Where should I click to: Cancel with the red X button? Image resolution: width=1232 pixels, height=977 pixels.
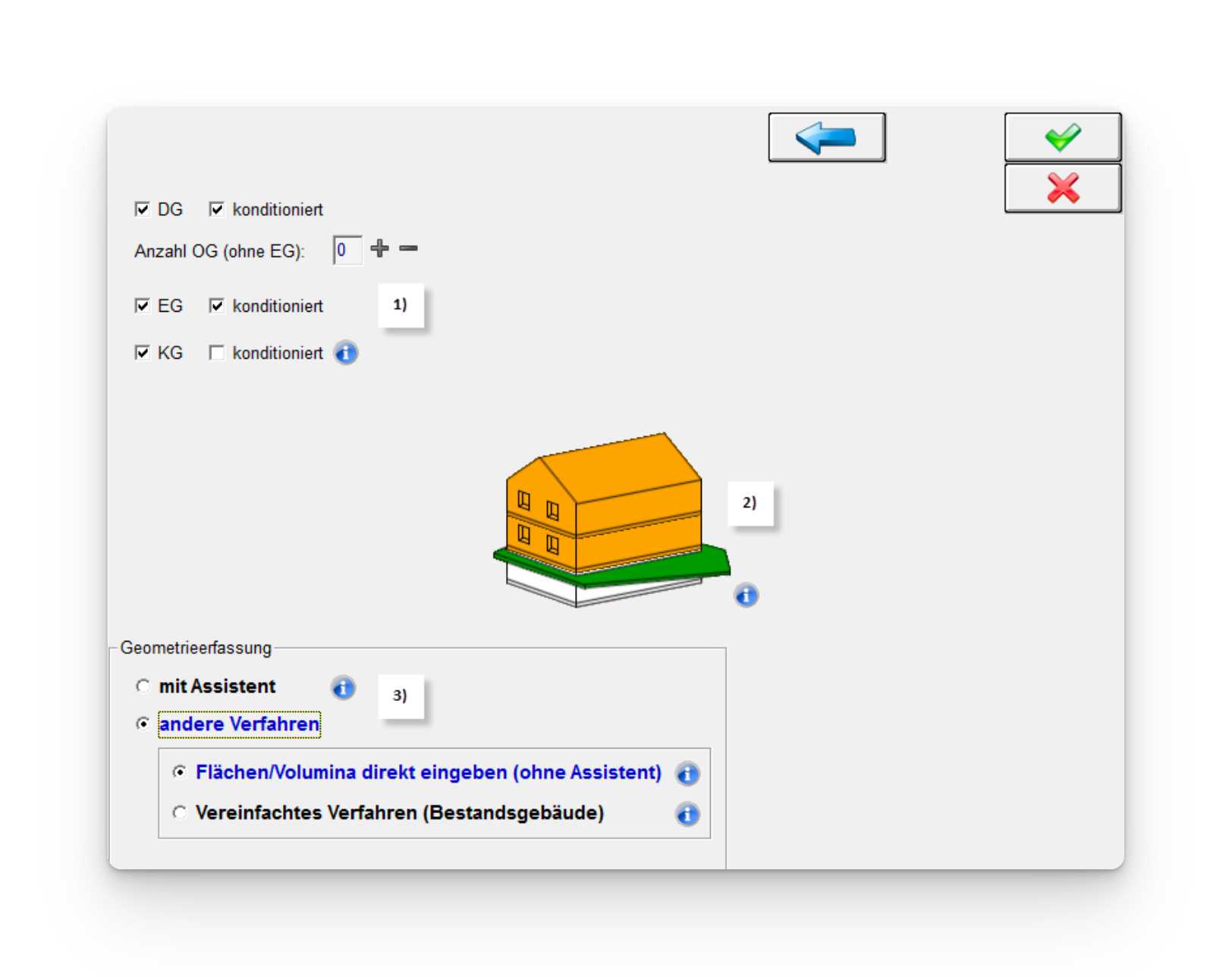coord(1062,188)
